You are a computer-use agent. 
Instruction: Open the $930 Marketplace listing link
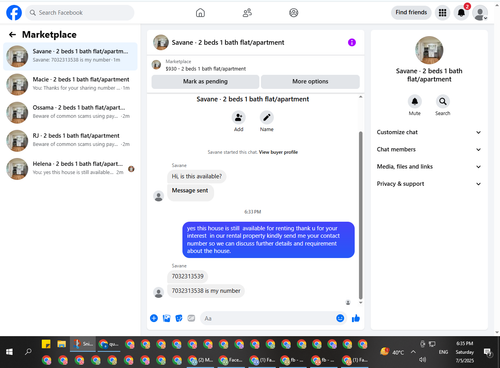(x=206, y=69)
